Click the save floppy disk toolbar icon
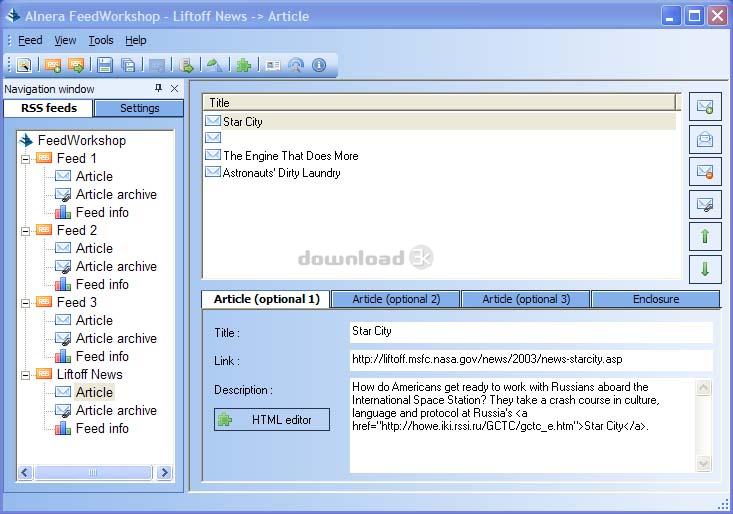 click(x=105, y=65)
